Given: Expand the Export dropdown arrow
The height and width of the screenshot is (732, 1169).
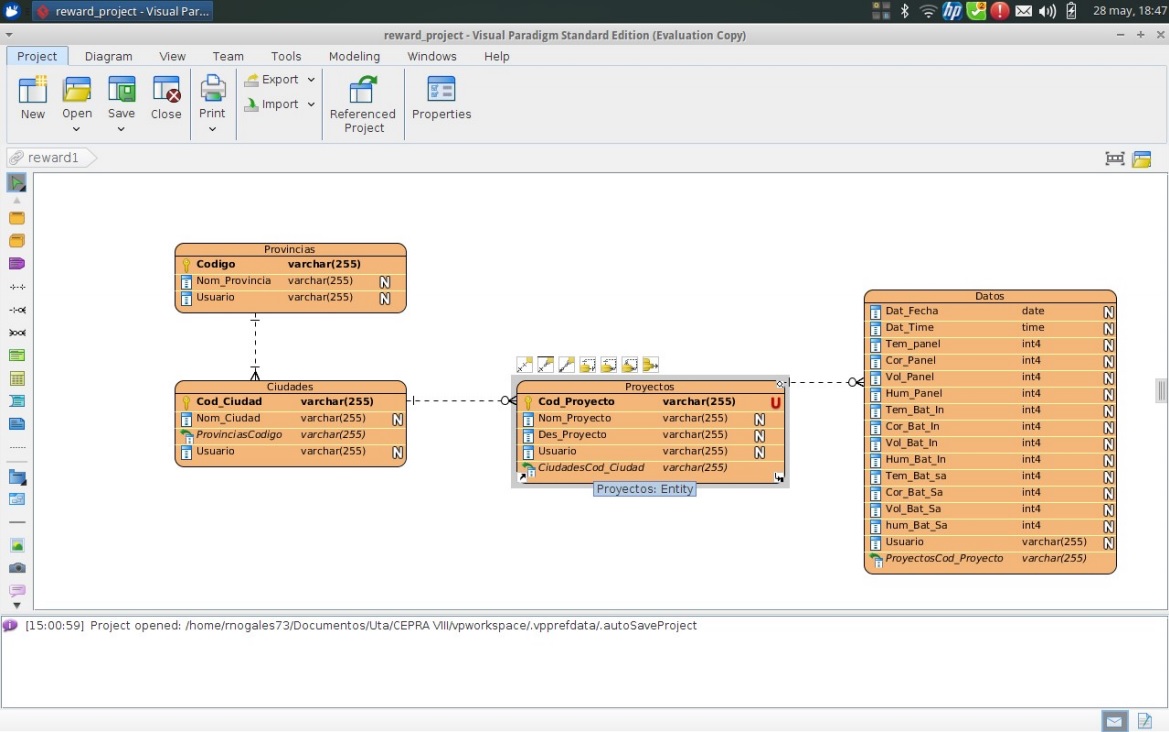Looking at the screenshot, I should (x=310, y=79).
